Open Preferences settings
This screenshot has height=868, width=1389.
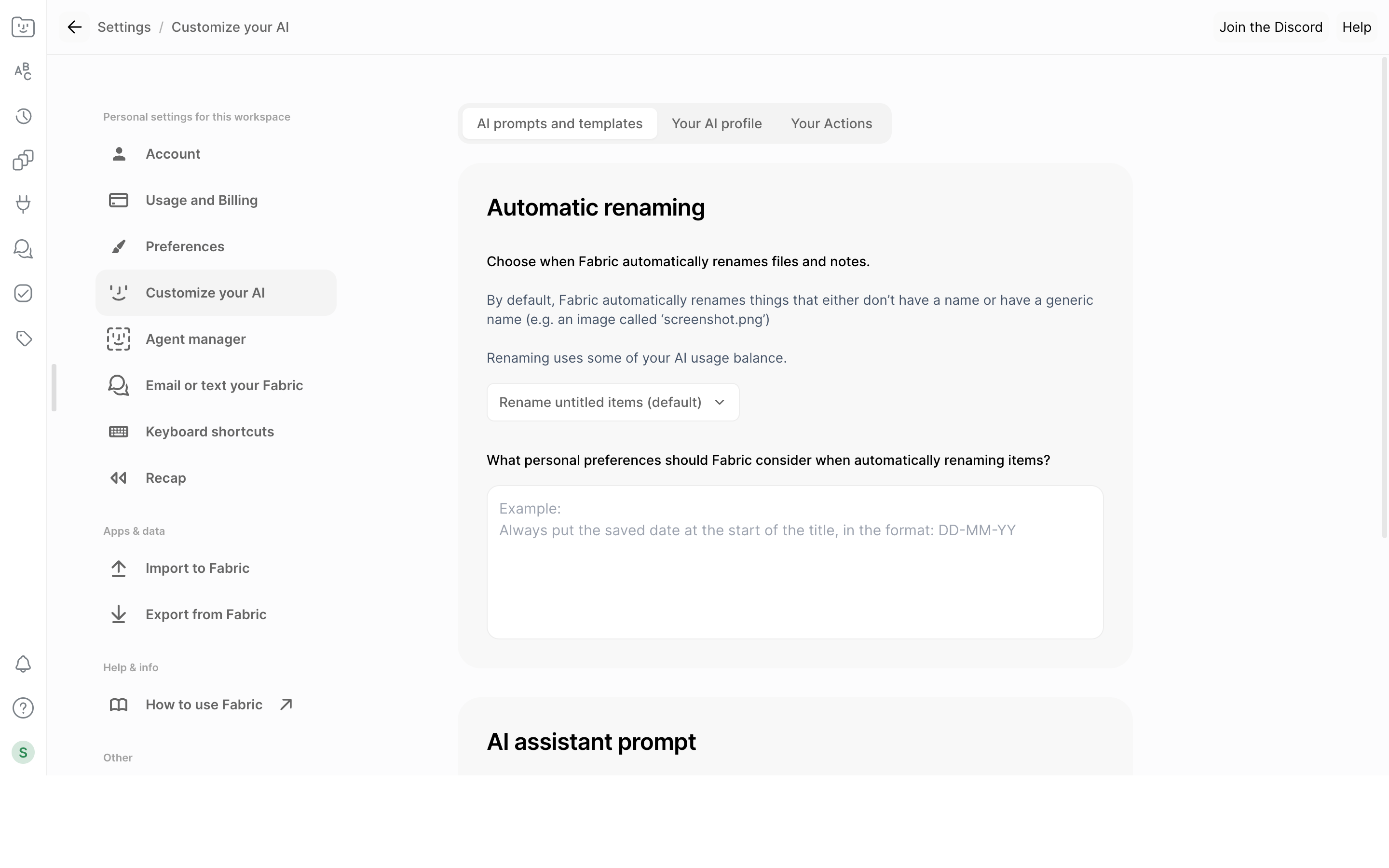point(216,246)
